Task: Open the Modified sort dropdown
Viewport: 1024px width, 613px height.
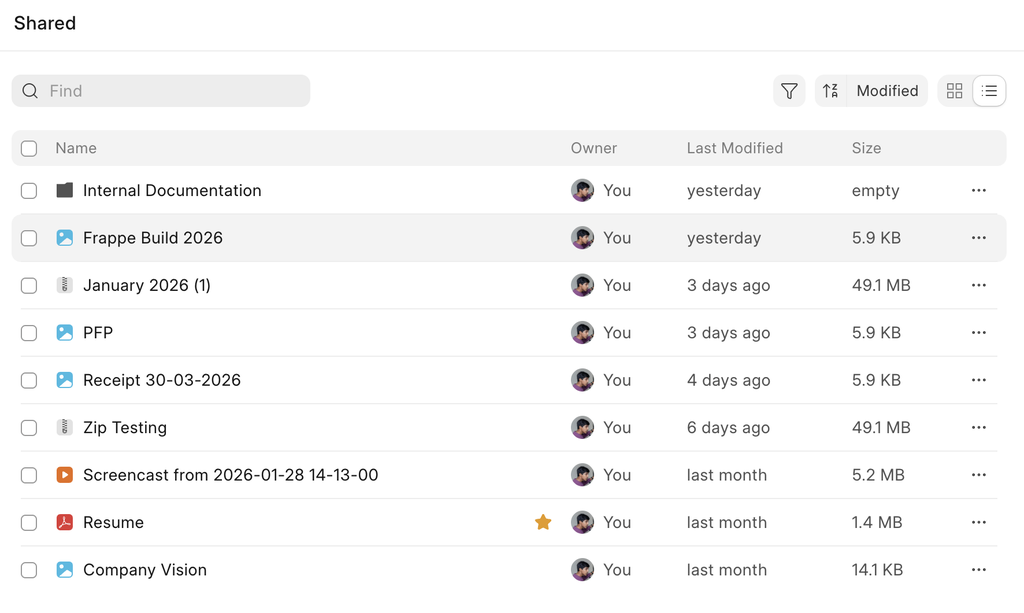Action: (x=886, y=91)
